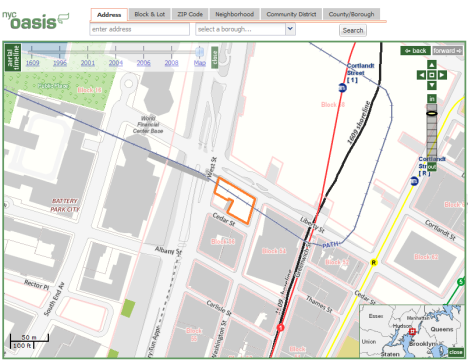Click the 'South End Av' street label
The height and width of the screenshot is (361, 468).
click(x=54, y=299)
